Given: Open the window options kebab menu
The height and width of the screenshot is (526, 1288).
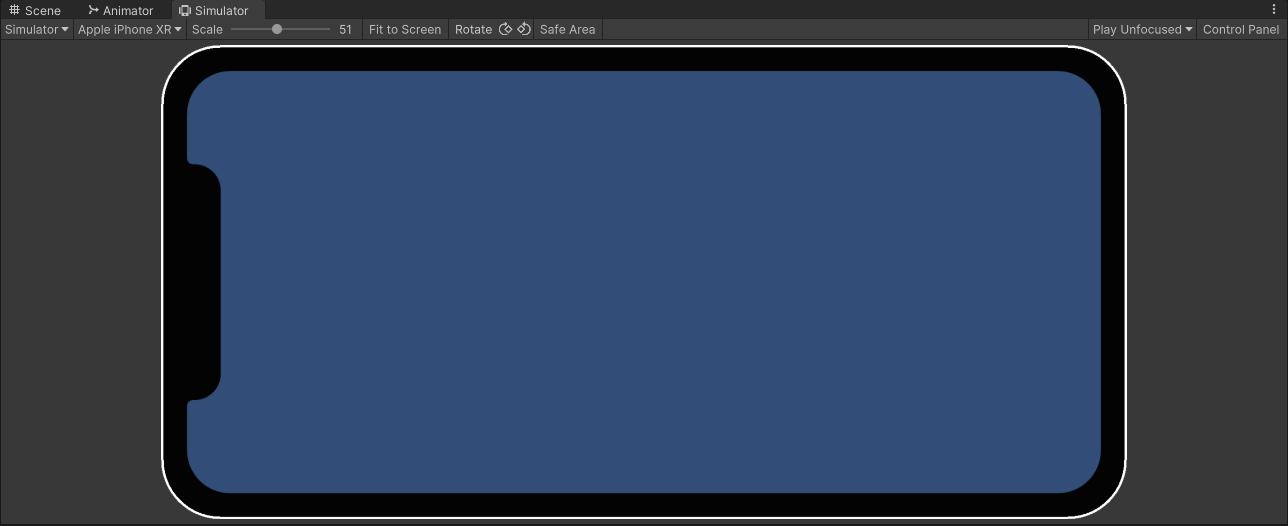Looking at the screenshot, I should 1273,9.
